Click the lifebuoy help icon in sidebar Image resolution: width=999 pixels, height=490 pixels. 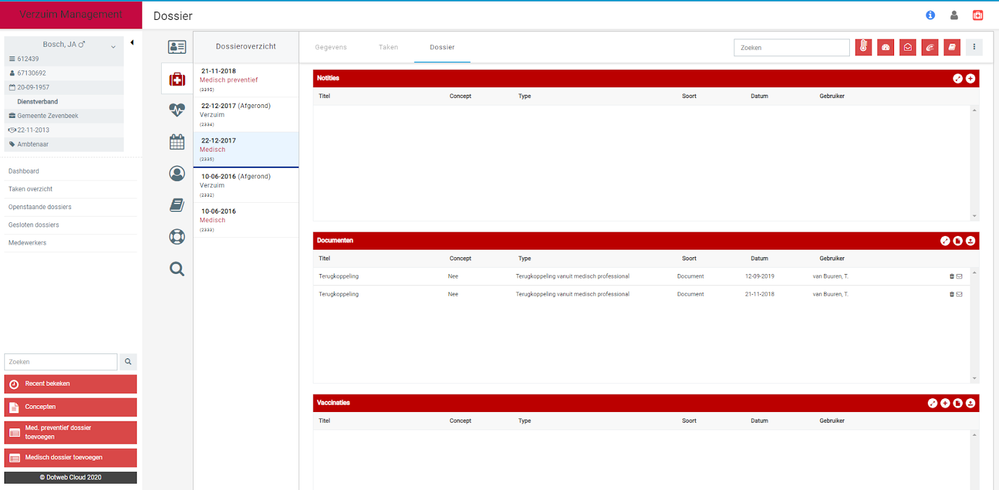tap(177, 237)
